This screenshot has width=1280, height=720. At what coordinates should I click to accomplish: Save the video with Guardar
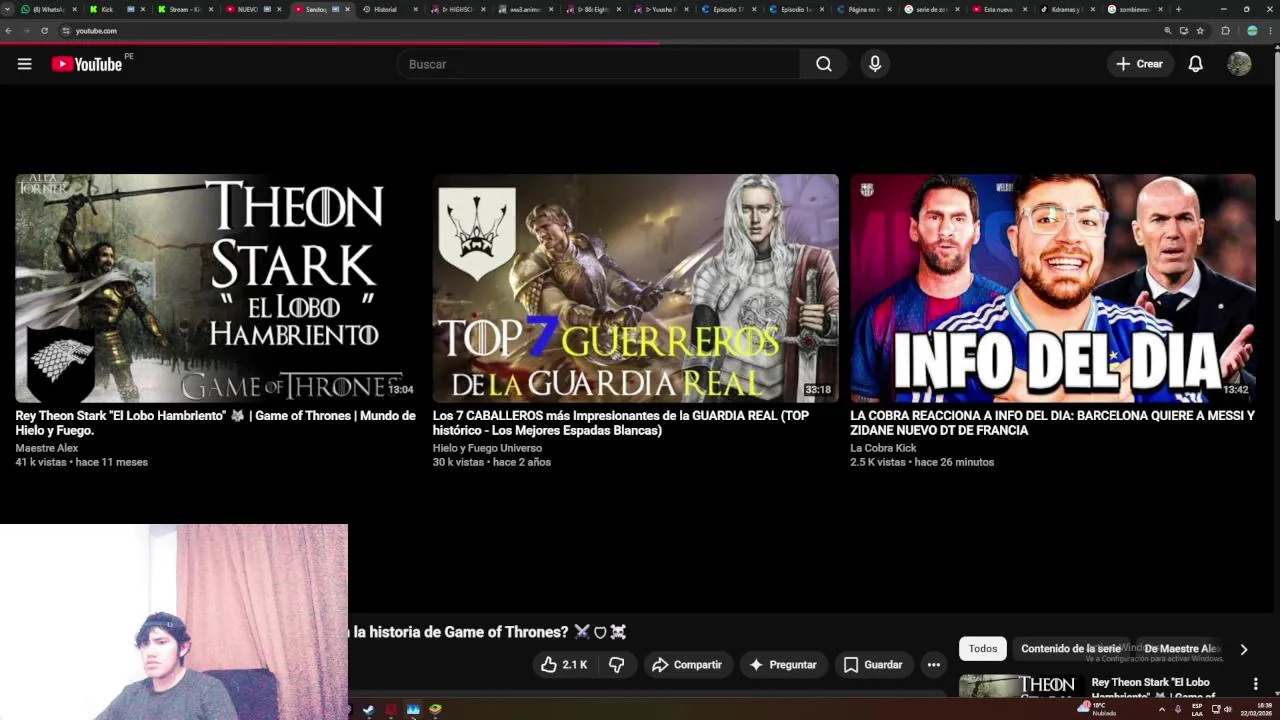pos(873,665)
